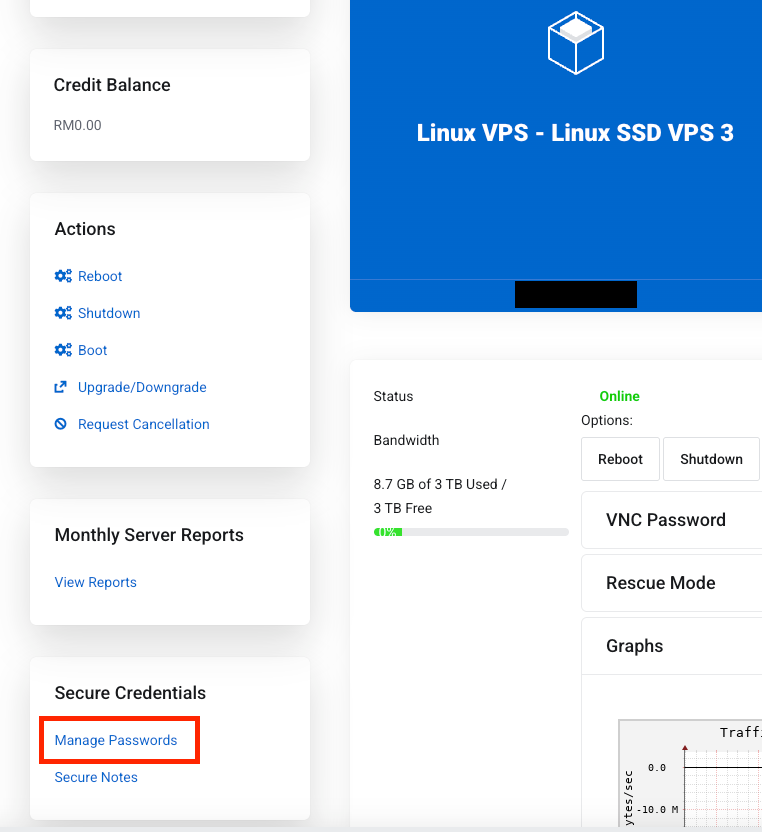The height and width of the screenshot is (834, 762).
Task: Click the traffic graph thumbnail
Action: [690, 774]
